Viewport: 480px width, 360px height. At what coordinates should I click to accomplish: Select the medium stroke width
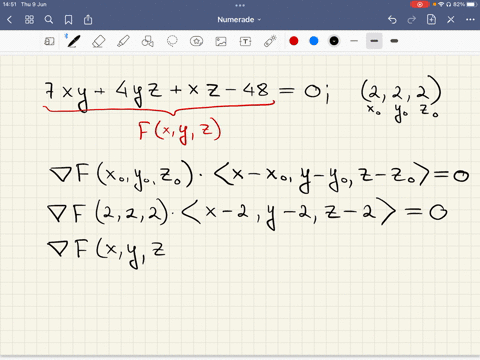[x=374, y=41]
